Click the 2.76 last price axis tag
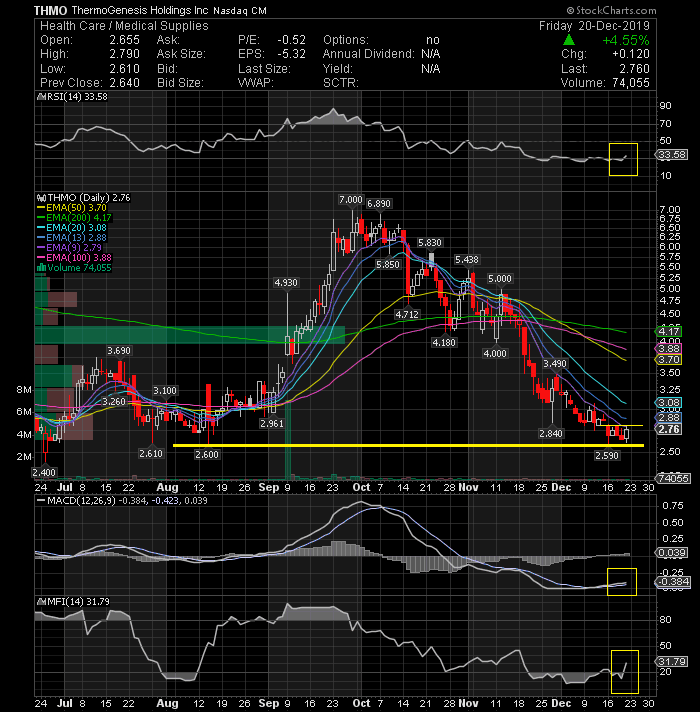 pyautogui.click(x=670, y=429)
